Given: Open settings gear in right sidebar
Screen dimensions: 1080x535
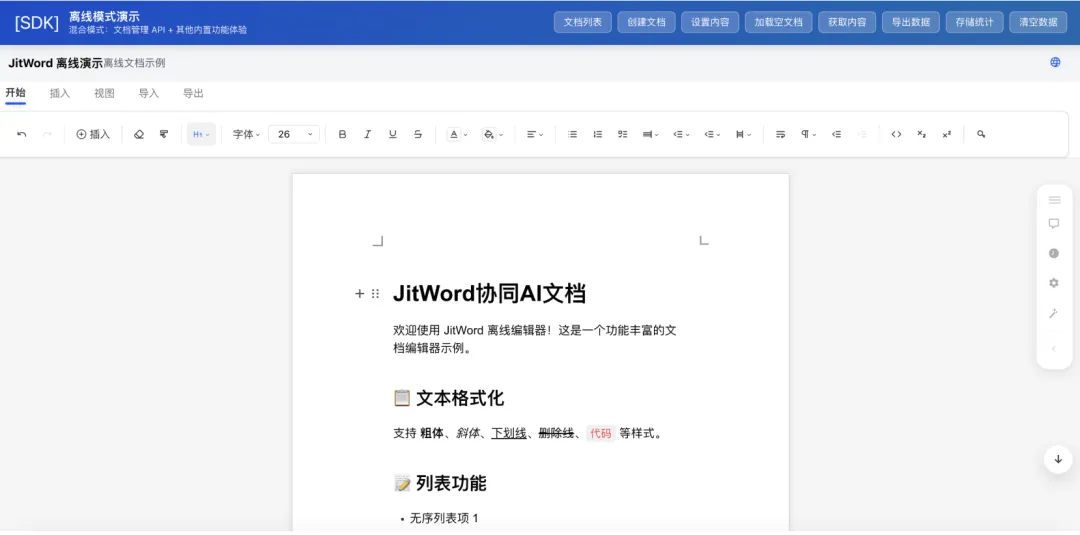Looking at the screenshot, I should (x=1054, y=283).
